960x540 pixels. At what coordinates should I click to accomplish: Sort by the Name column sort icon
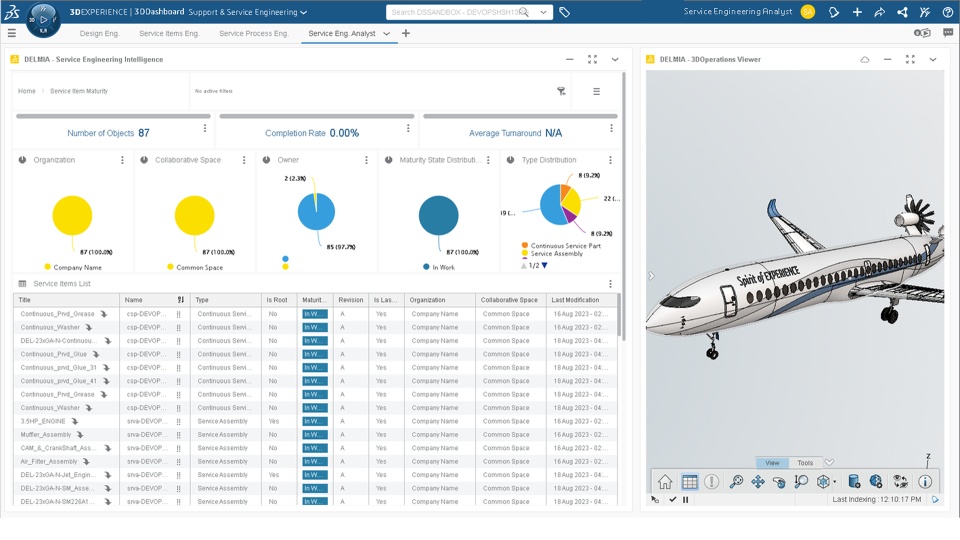[181, 300]
